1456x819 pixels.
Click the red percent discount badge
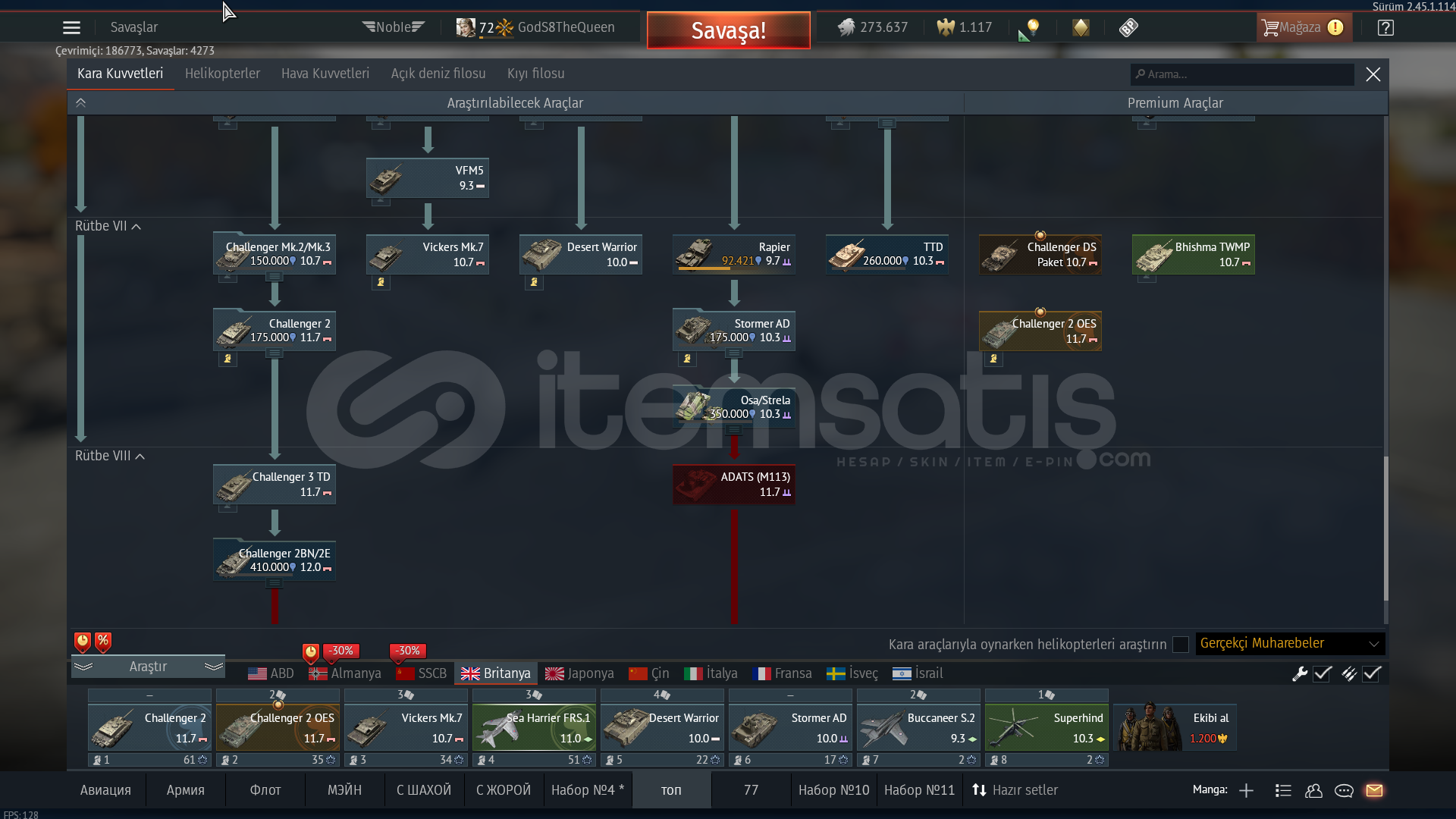pos(103,642)
